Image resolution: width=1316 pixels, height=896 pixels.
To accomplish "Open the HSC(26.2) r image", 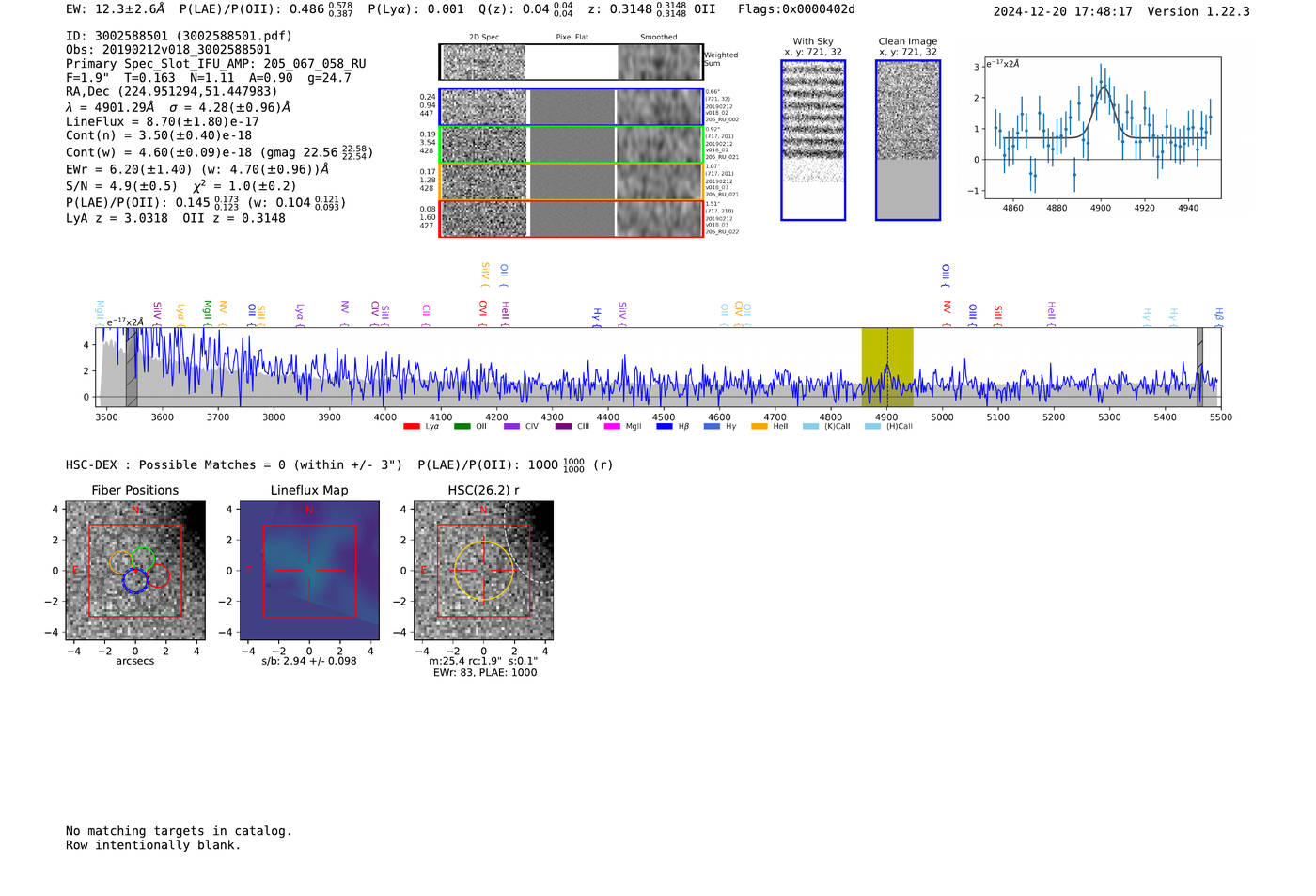I will coord(483,571).
